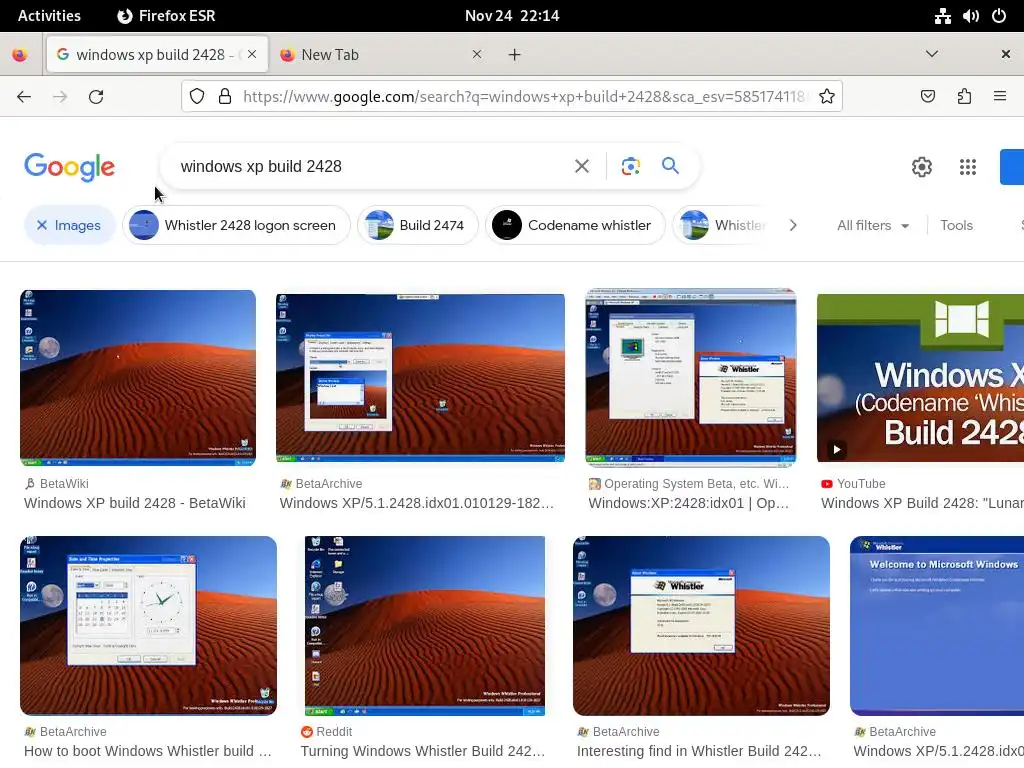Image resolution: width=1024 pixels, height=768 pixels.
Task: Open Windows:XP:2428:idx01 result link
Action: [x=688, y=503]
